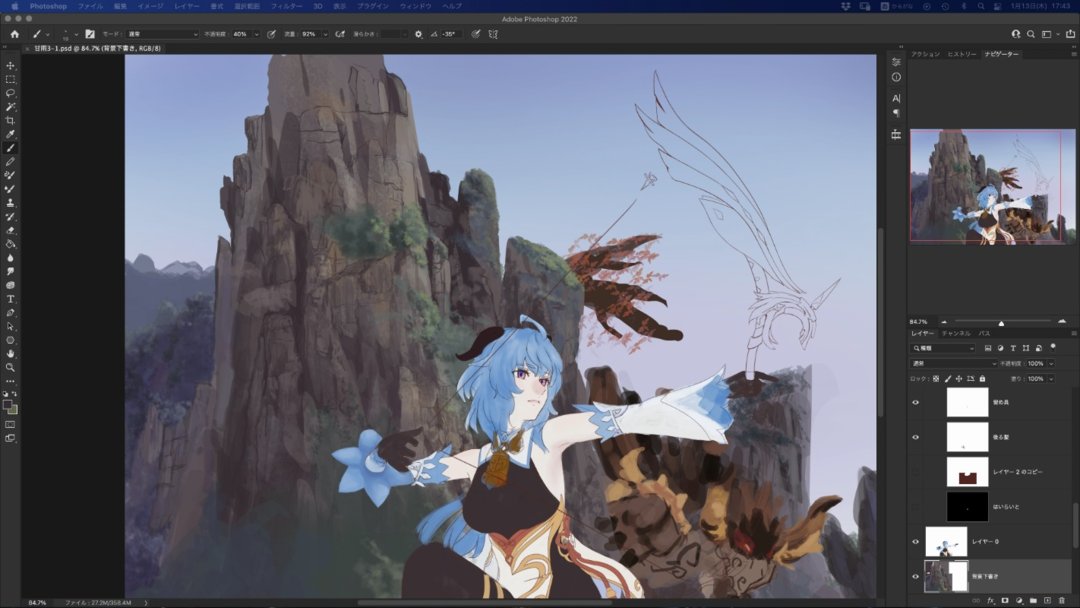Show the レイヤー 2 のコピー layer
This screenshot has height=608, width=1080.
point(915,472)
